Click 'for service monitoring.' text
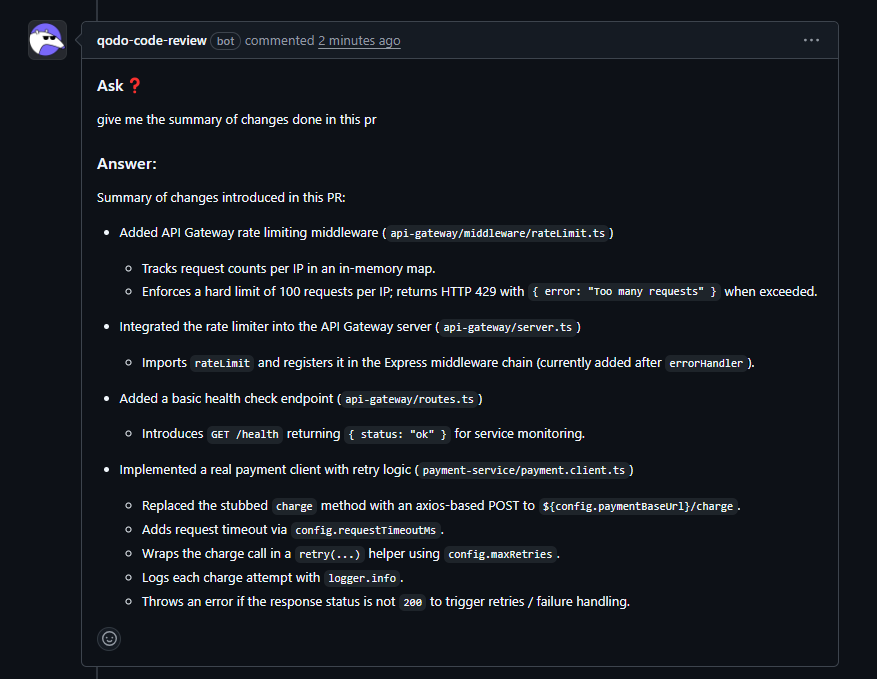The width and height of the screenshot is (877, 679). click(520, 433)
